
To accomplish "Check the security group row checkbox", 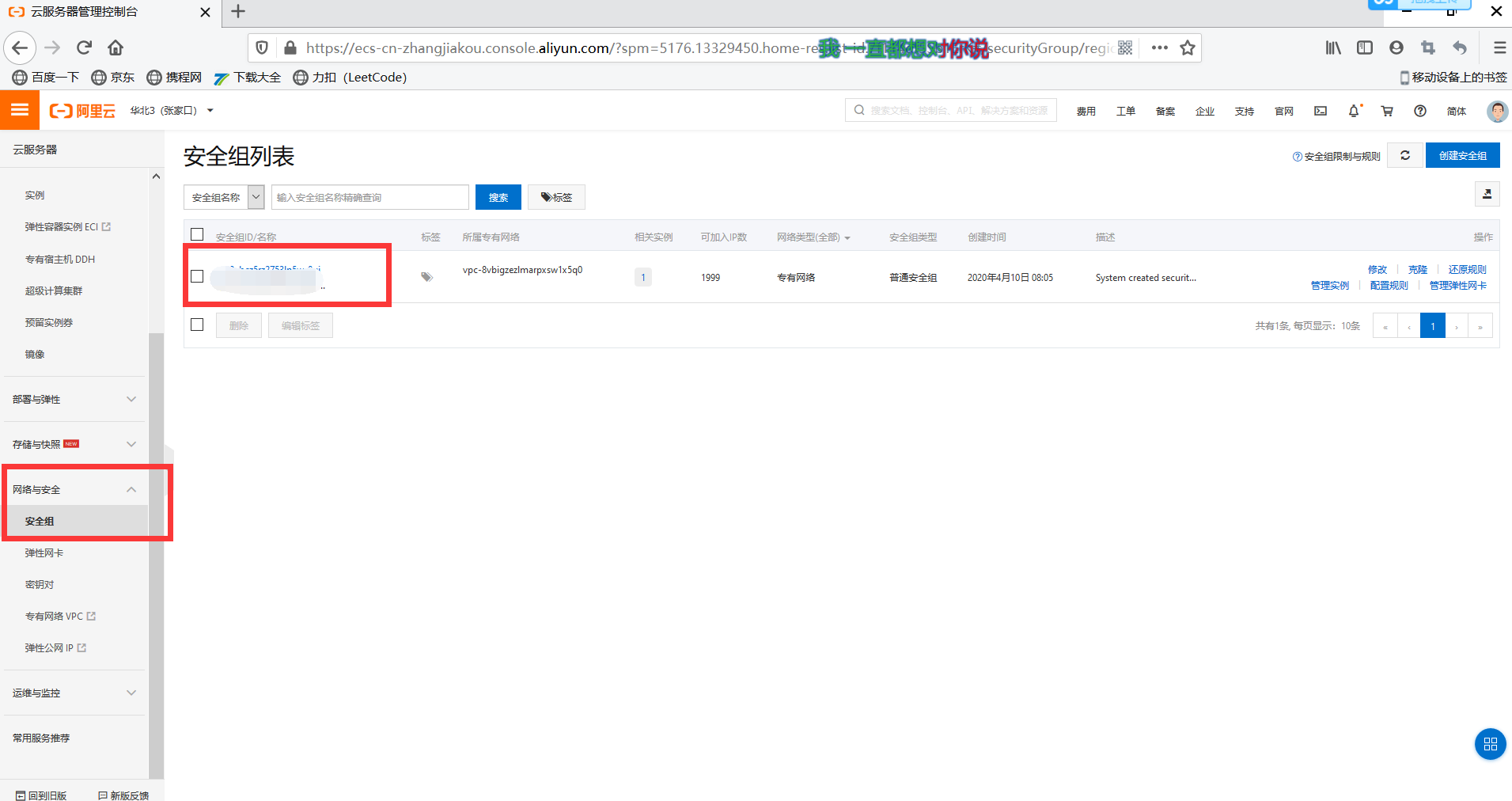I will tap(197, 276).
